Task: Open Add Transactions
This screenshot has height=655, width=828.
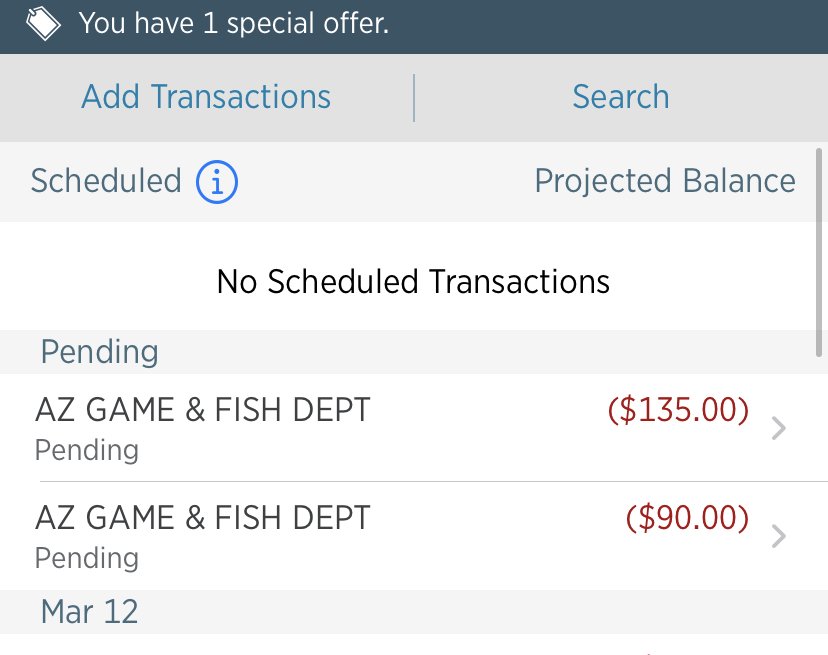Action: pos(206,97)
